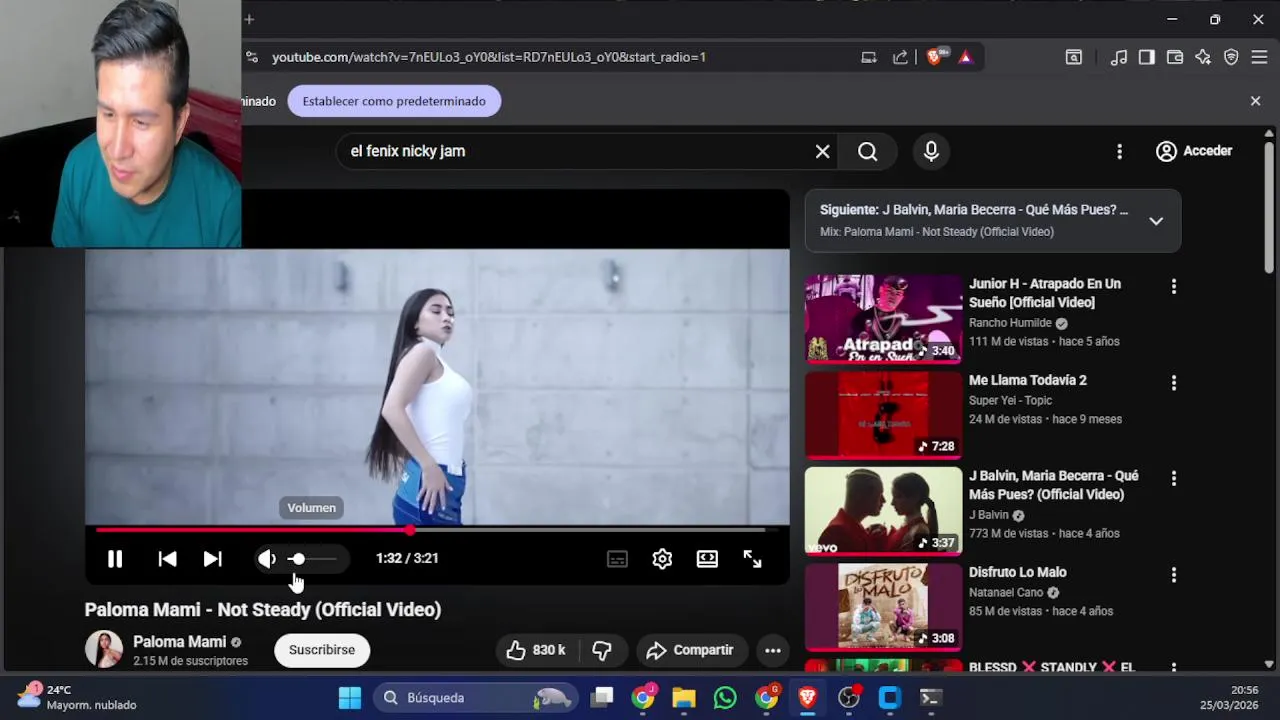This screenshot has width=1280, height=720.
Task: Mute the video using the speaker icon
Action: [x=267, y=559]
